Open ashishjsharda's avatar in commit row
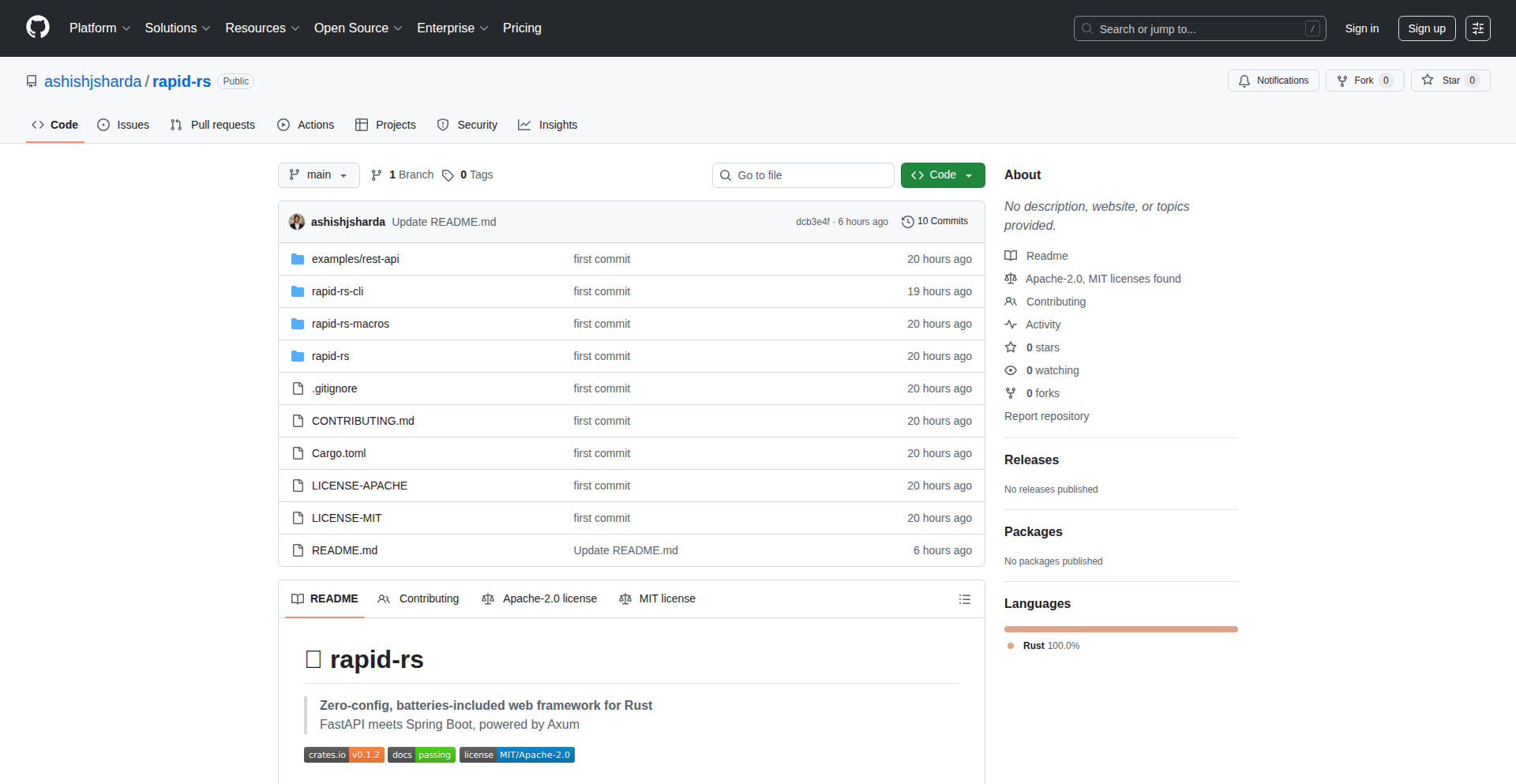This screenshot has height=784, width=1516. (x=297, y=222)
